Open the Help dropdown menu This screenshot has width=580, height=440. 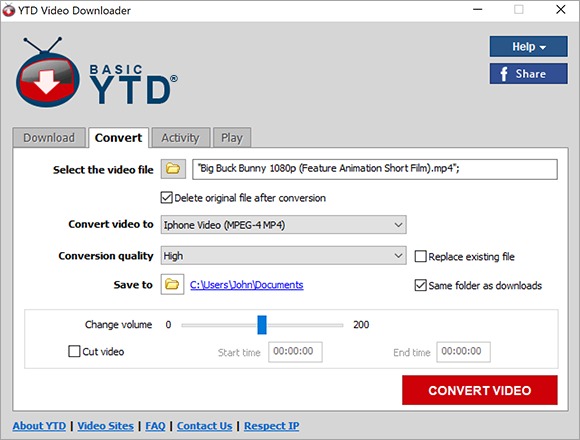(529, 46)
